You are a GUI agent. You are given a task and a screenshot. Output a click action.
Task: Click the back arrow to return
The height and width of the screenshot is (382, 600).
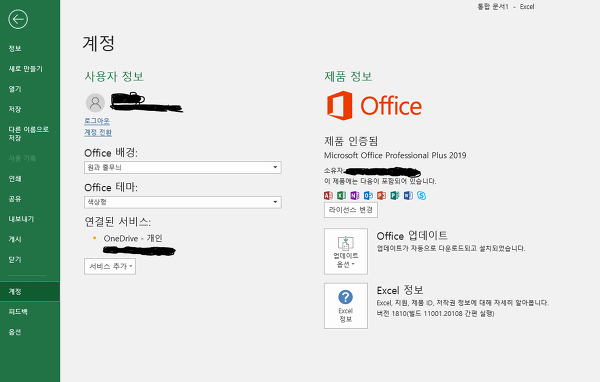[x=18, y=19]
